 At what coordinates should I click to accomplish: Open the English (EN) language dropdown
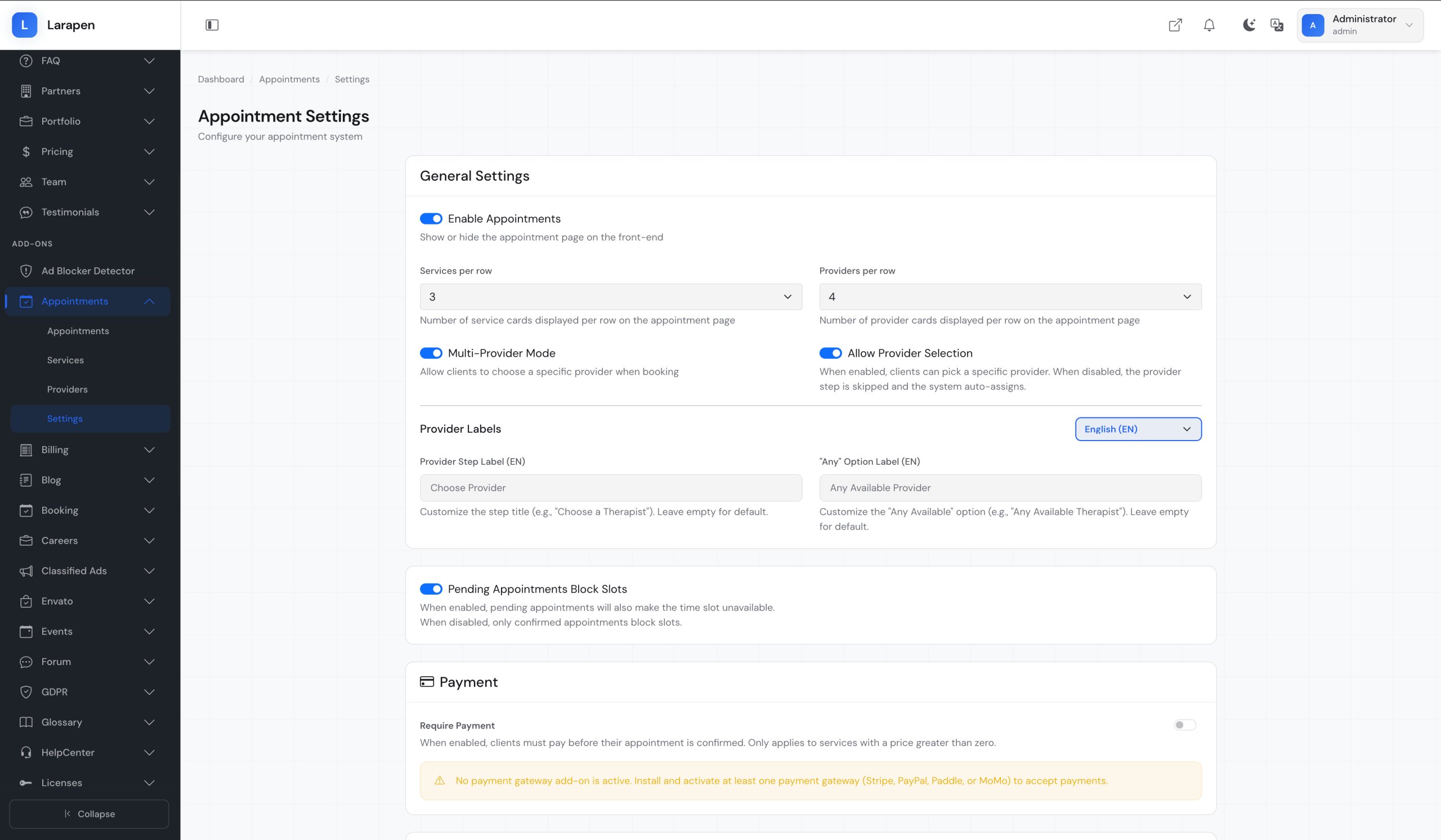point(1138,429)
